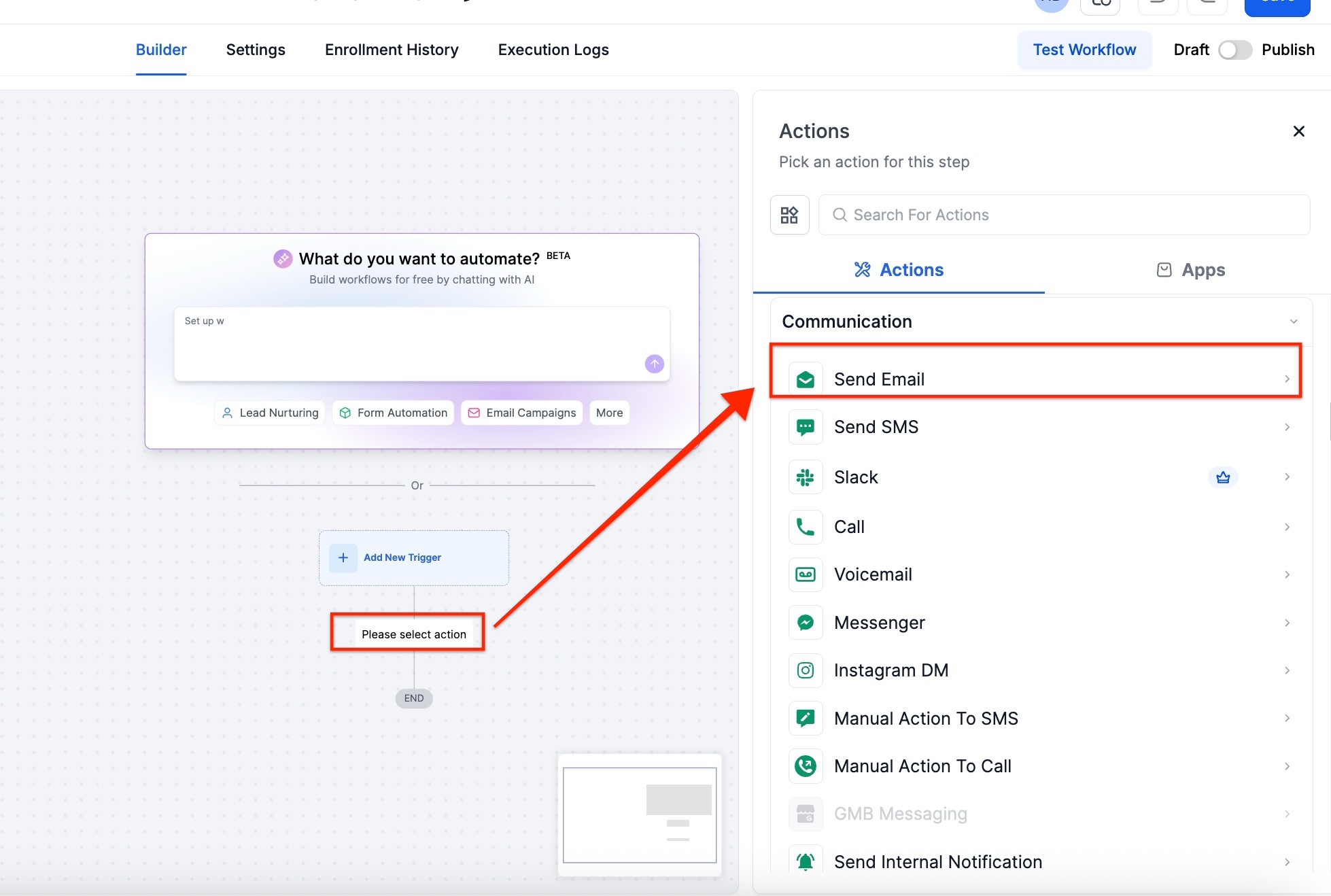Image resolution: width=1331 pixels, height=896 pixels.
Task: Toggle Draft to Publish switch
Action: 1234,50
